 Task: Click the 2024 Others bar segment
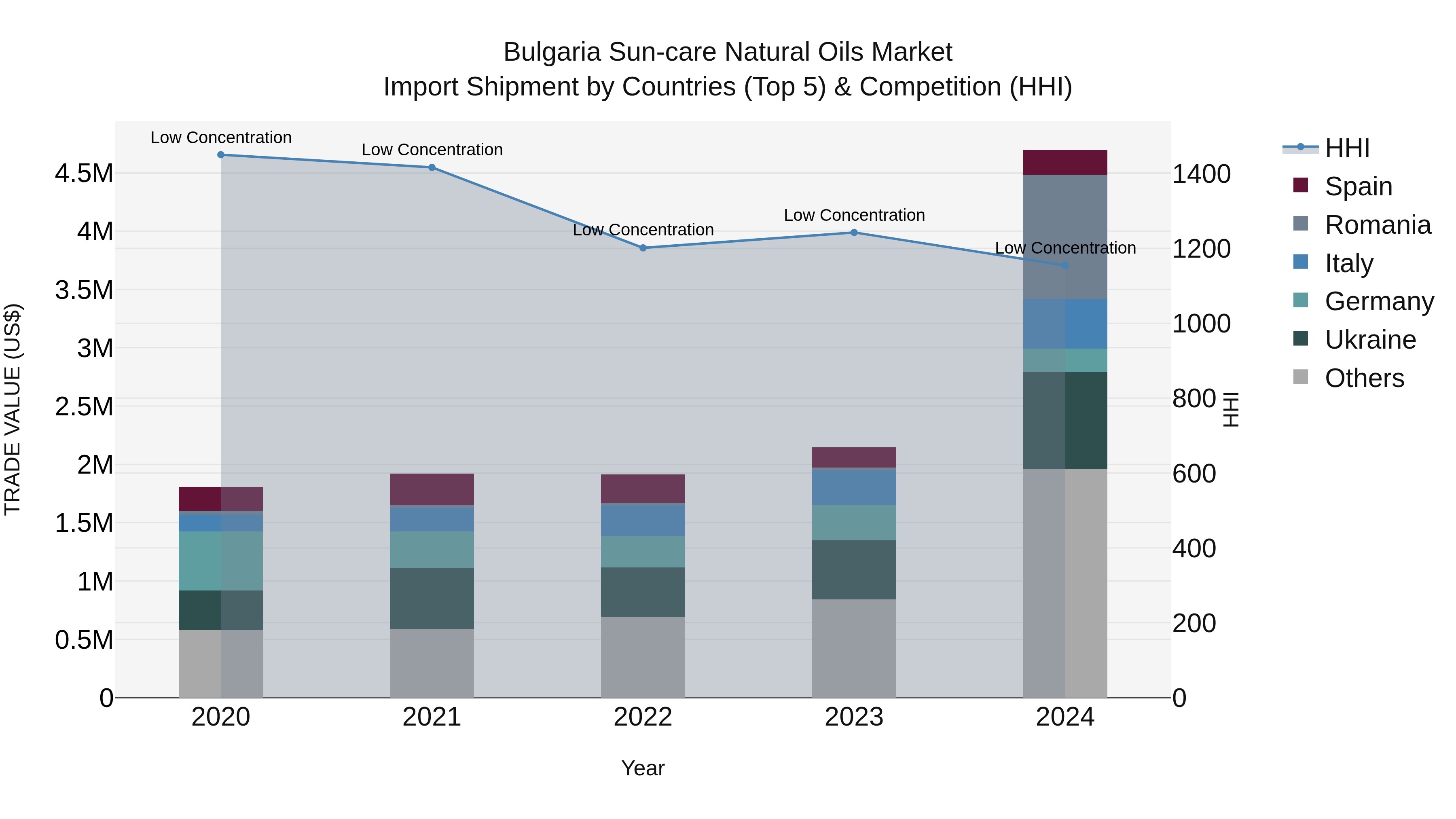coord(1065,583)
